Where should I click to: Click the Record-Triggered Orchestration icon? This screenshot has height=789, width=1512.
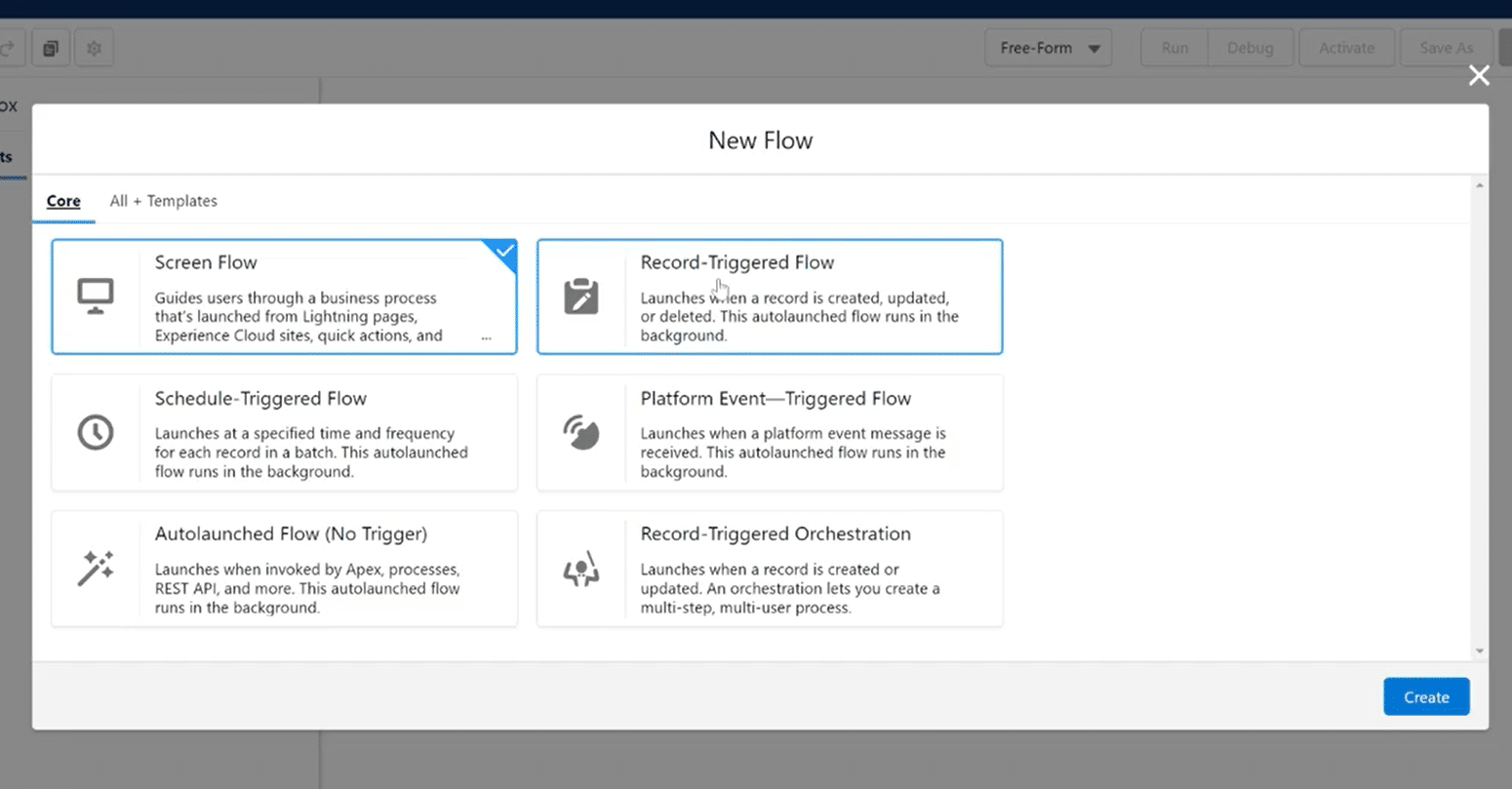581,569
